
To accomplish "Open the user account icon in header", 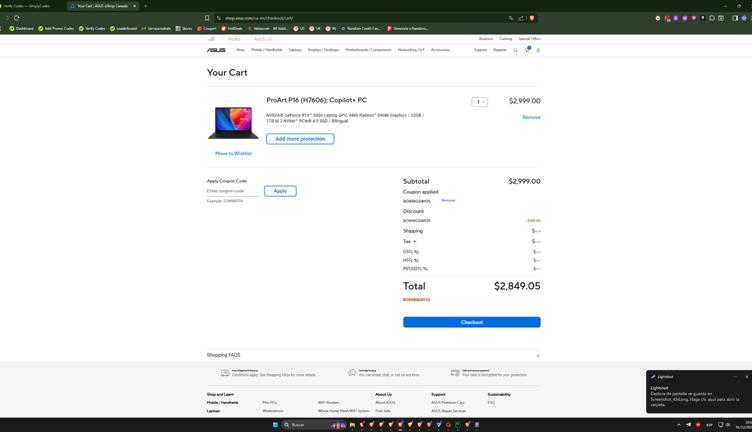I will pyautogui.click(x=538, y=50).
